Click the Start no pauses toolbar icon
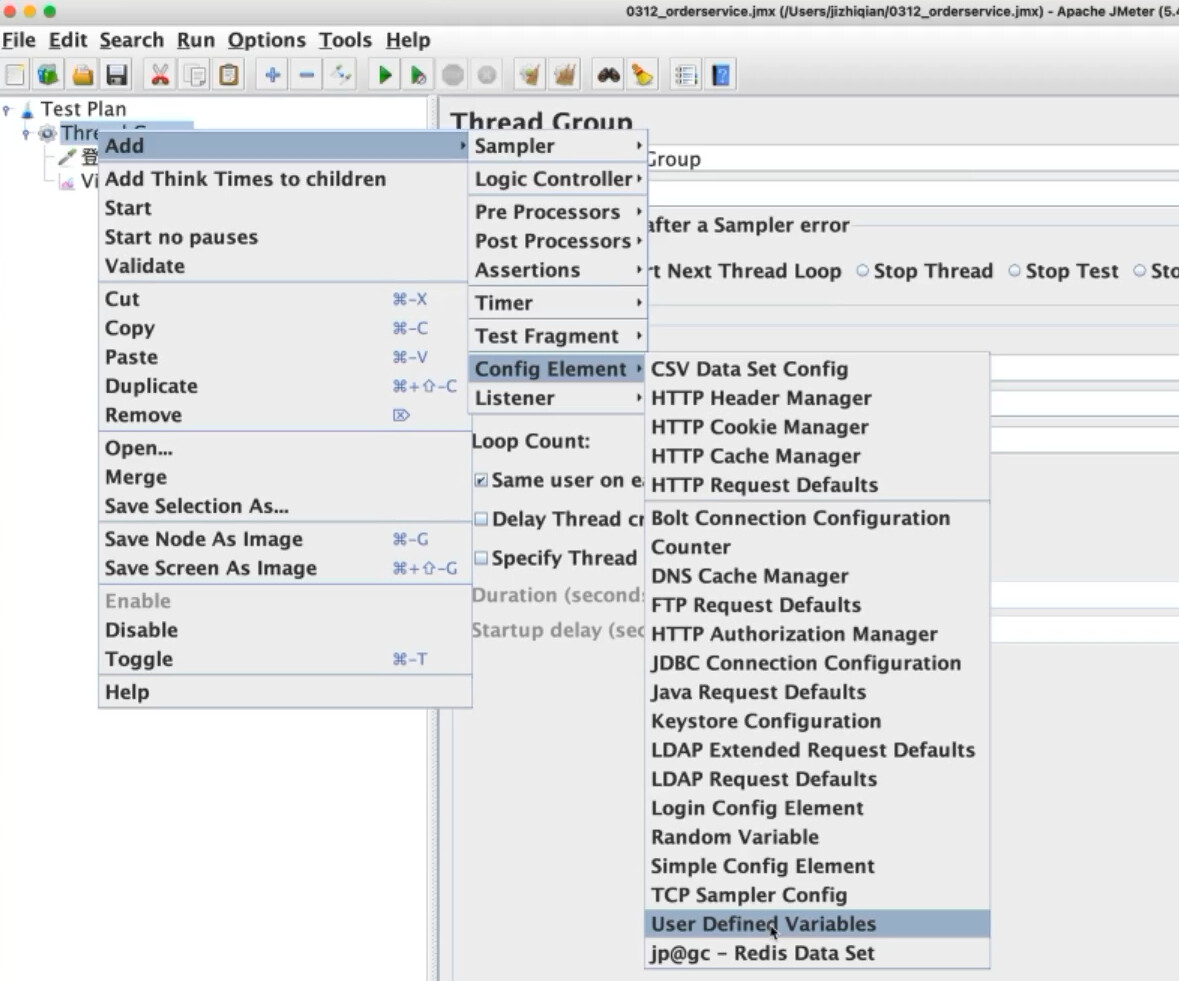1179x981 pixels. [x=418, y=75]
